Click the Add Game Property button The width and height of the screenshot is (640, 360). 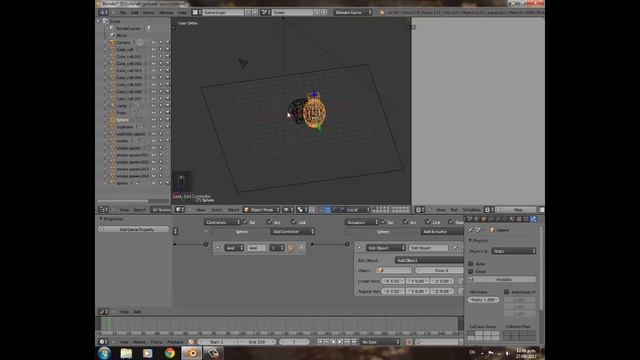click(x=134, y=229)
